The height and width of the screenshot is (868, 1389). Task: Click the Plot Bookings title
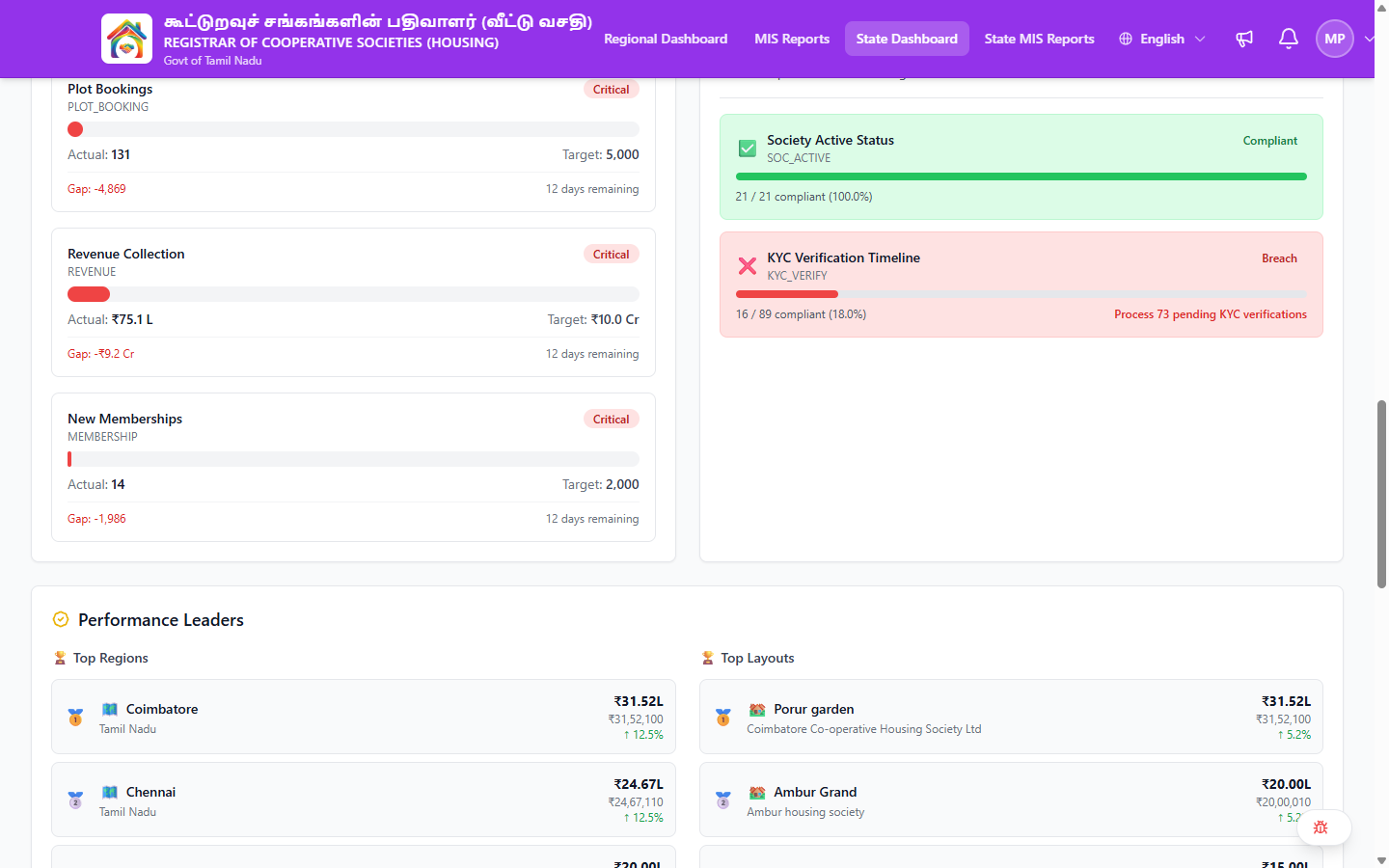[x=110, y=89]
